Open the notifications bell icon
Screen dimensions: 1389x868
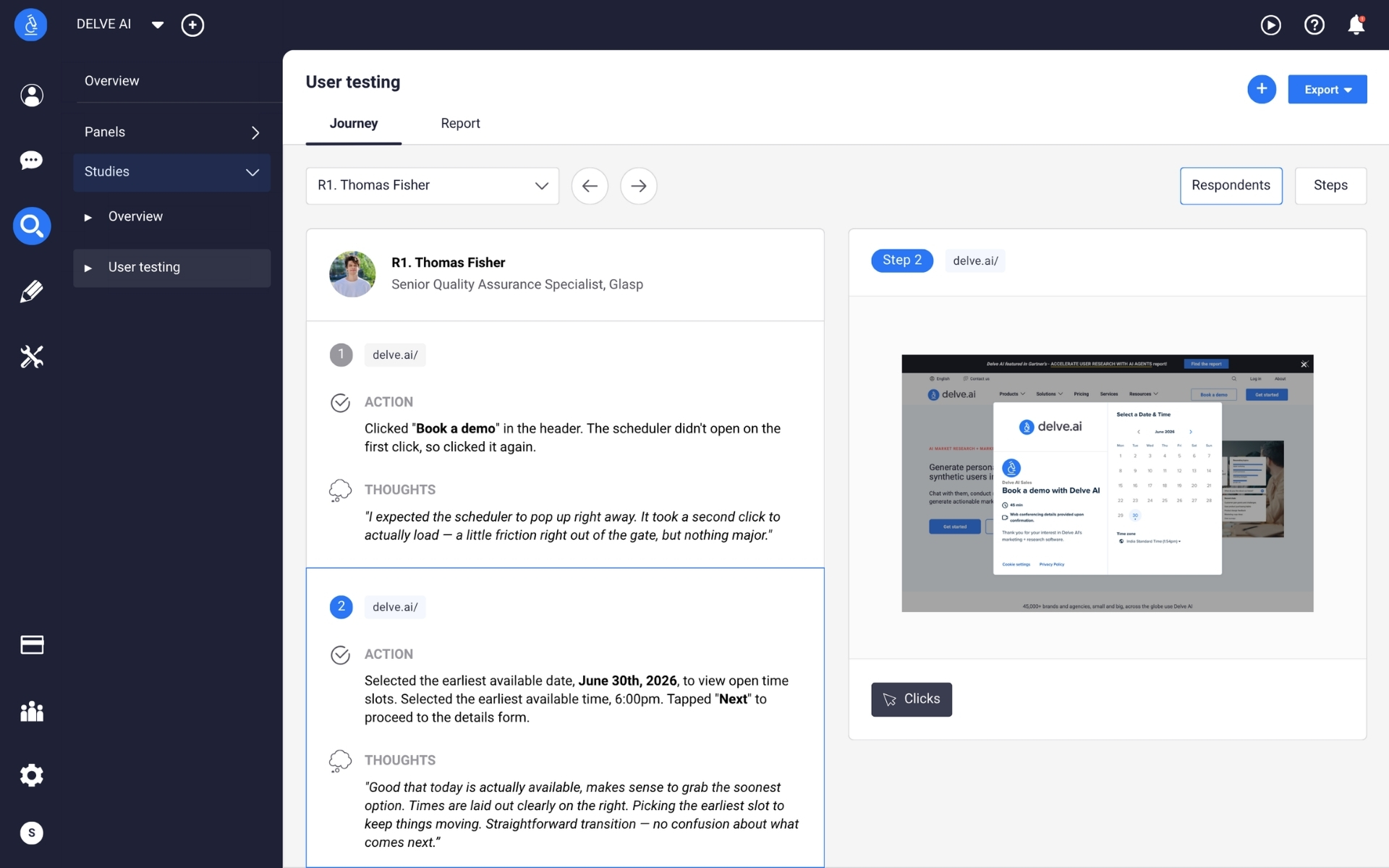point(1356,25)
